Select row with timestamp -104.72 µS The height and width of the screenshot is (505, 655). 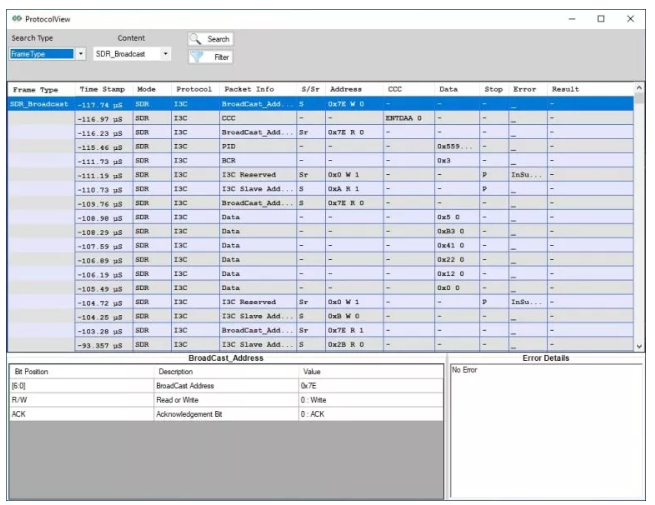320,302
